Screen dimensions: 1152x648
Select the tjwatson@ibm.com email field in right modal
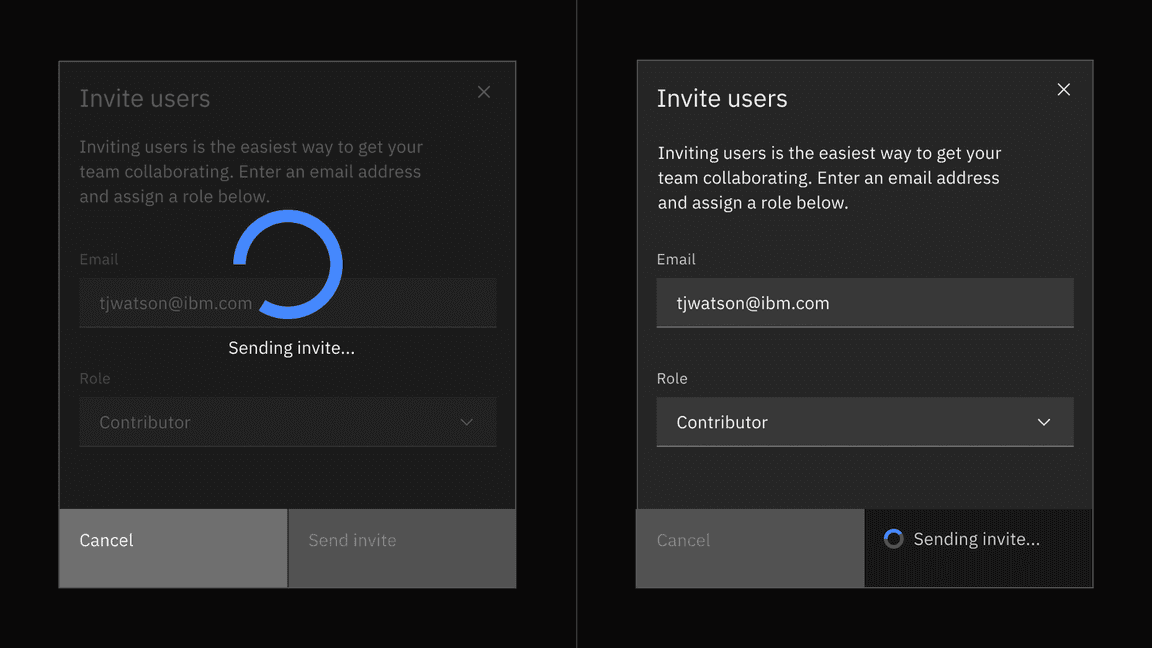tap(865, 303)
